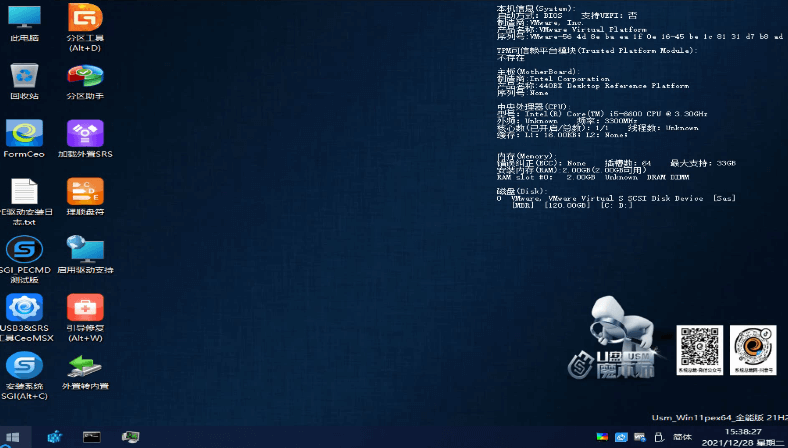Click the green monitor taskbar icon

pos(131,437)
